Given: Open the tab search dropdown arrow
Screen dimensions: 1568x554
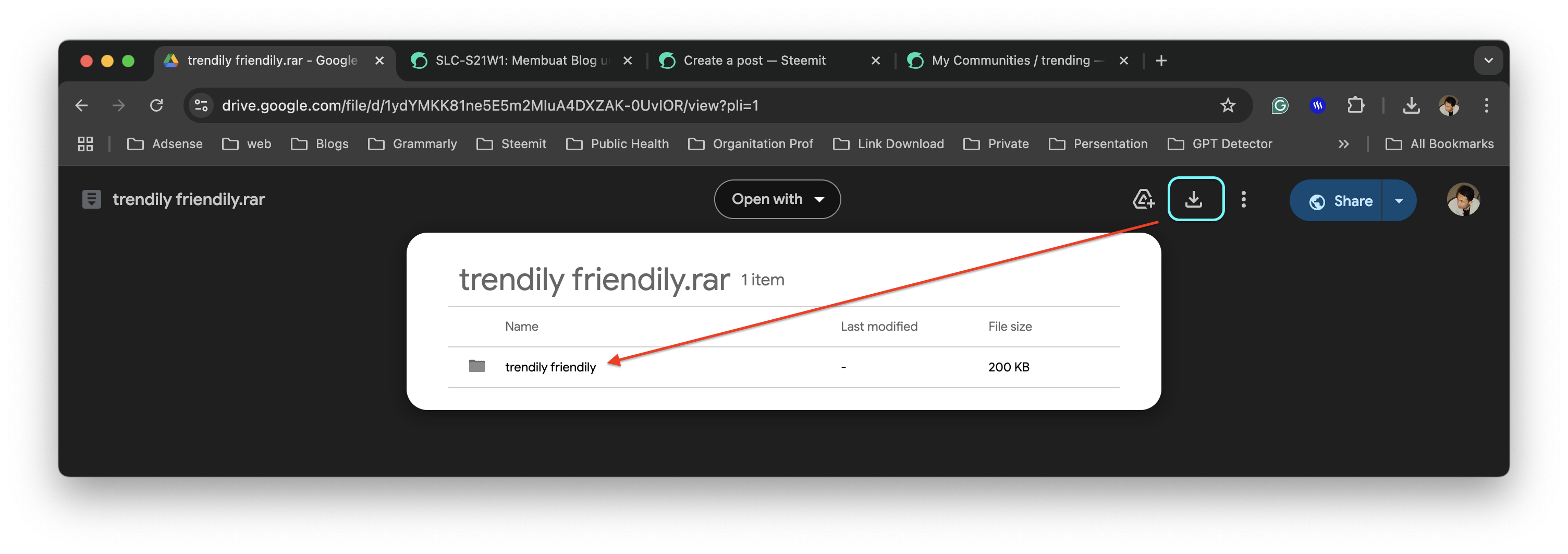Looking at the screenshot, I should 1488,61.
